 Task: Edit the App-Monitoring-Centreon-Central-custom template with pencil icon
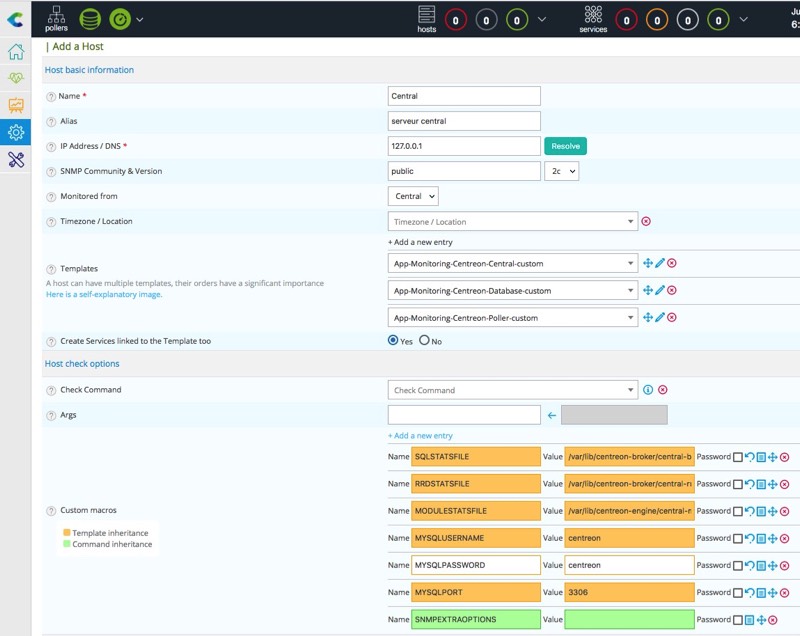pyautogui.click(x=660, y=263)
